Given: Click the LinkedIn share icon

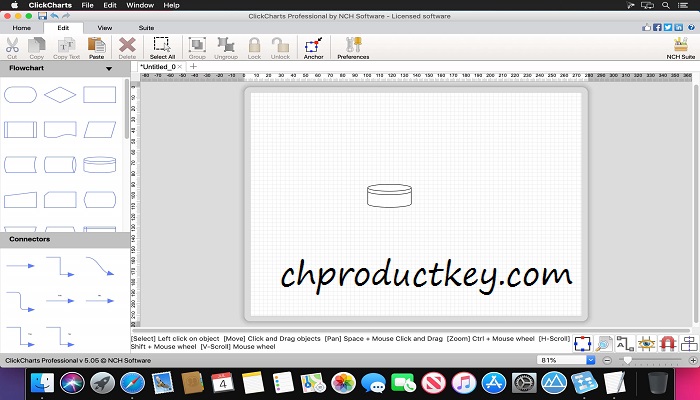Looking at the screenshot, I should pyautogui.click(x=679, y=27).
